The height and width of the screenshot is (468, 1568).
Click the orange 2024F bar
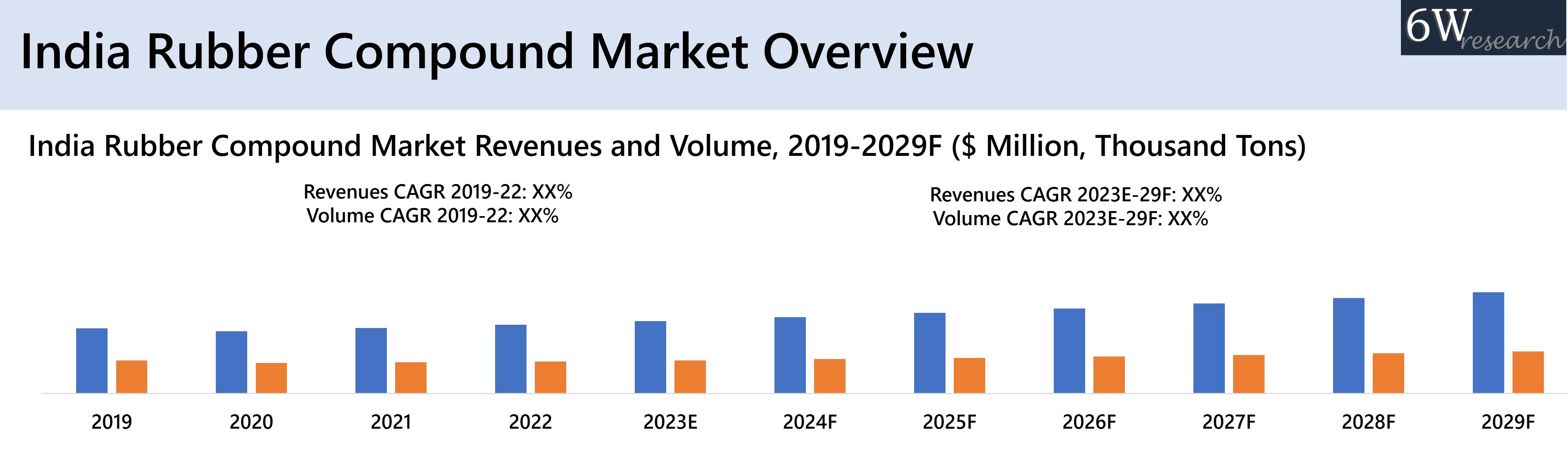[830, 376]
